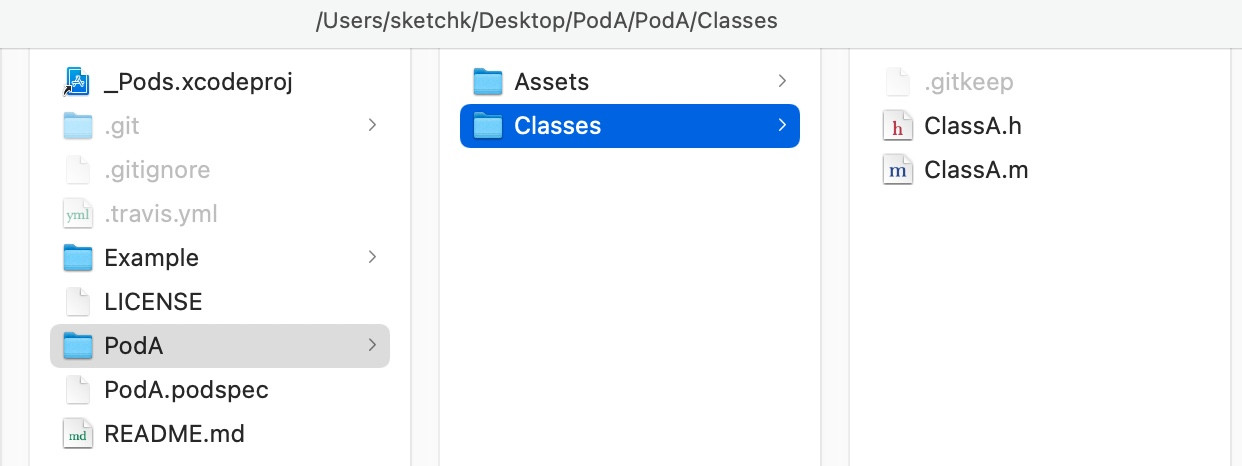Click the folder path in the title bar

546,20
